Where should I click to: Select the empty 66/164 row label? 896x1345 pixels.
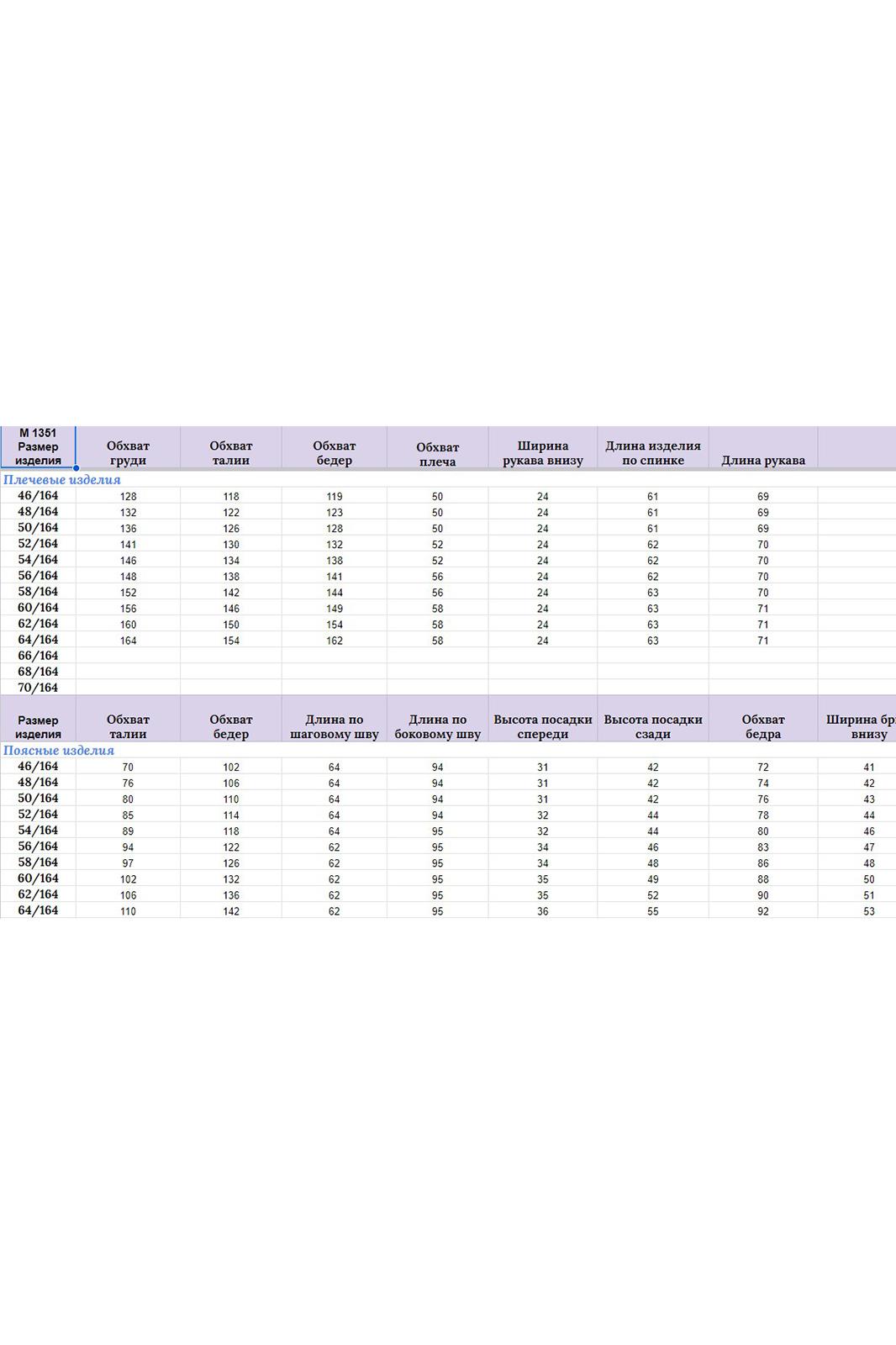[38, 656]
